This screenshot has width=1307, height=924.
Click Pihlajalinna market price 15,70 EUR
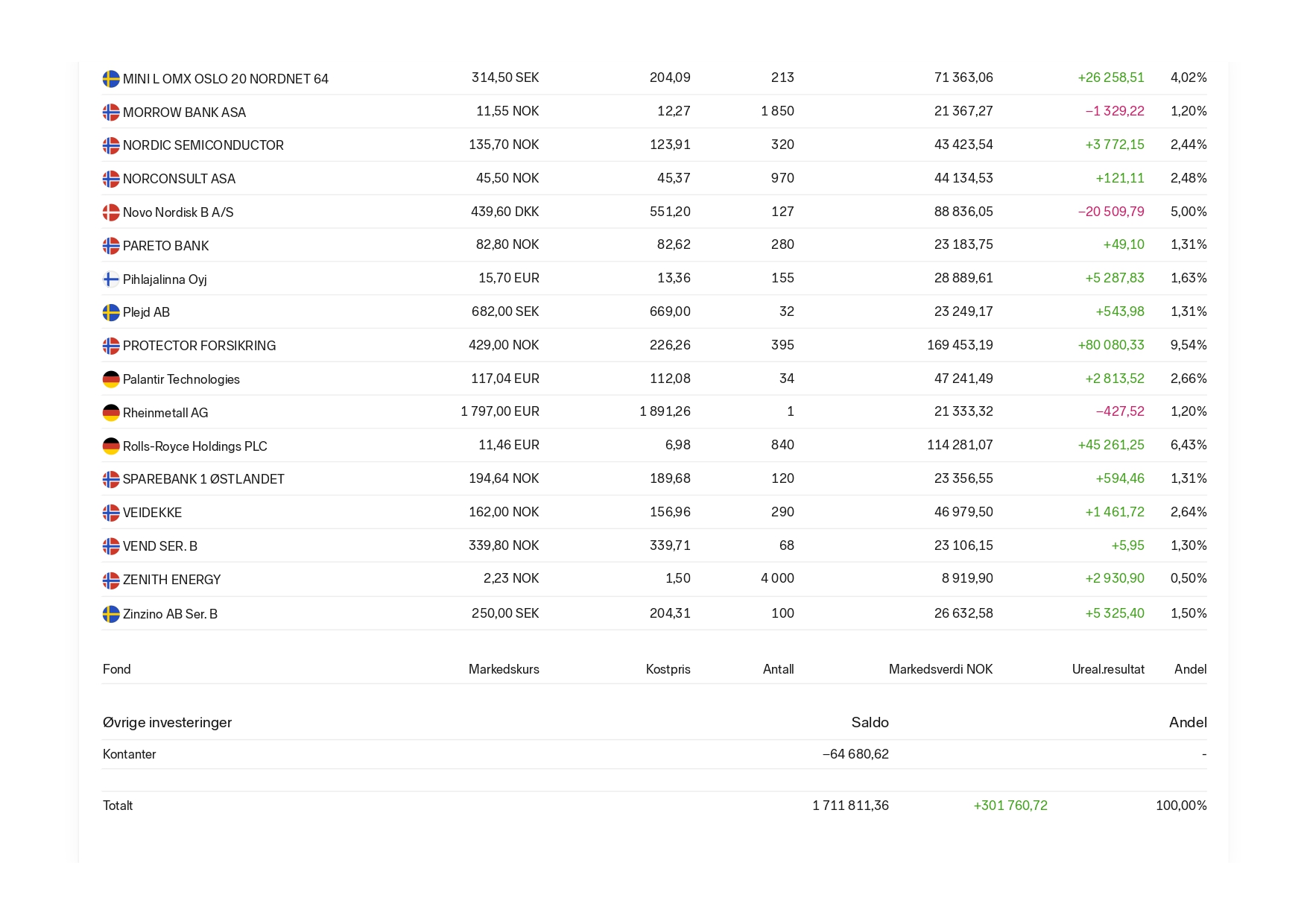click(x=509, y=278)
